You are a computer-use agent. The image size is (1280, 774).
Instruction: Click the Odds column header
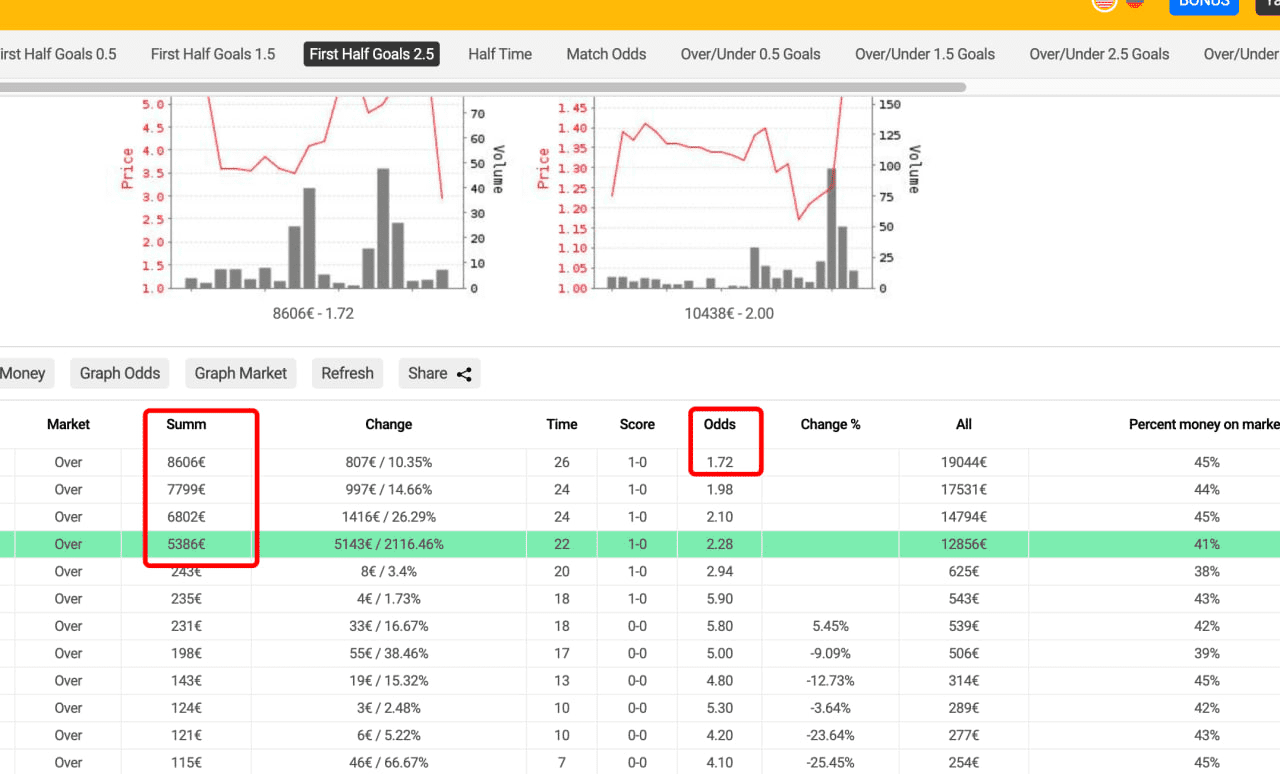pos(719,424)
